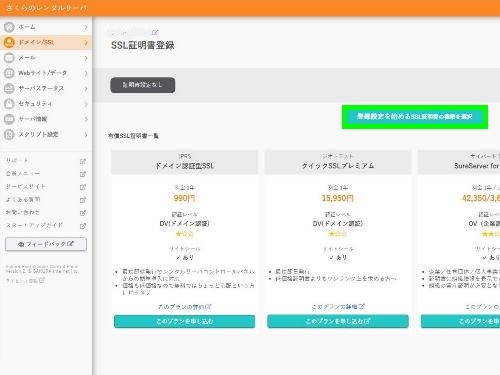
Task: Expand the メール menu chevron
Action: coord(86,58)
